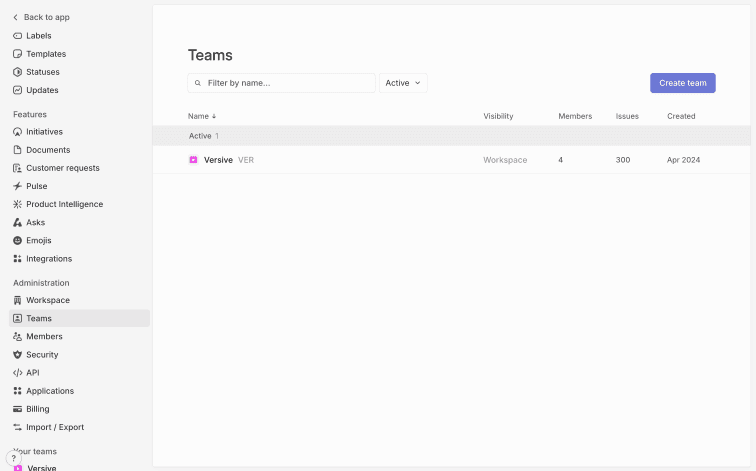
Task: Click the Security shield icon
Action: pyautogui.click(x=17, y=355)
